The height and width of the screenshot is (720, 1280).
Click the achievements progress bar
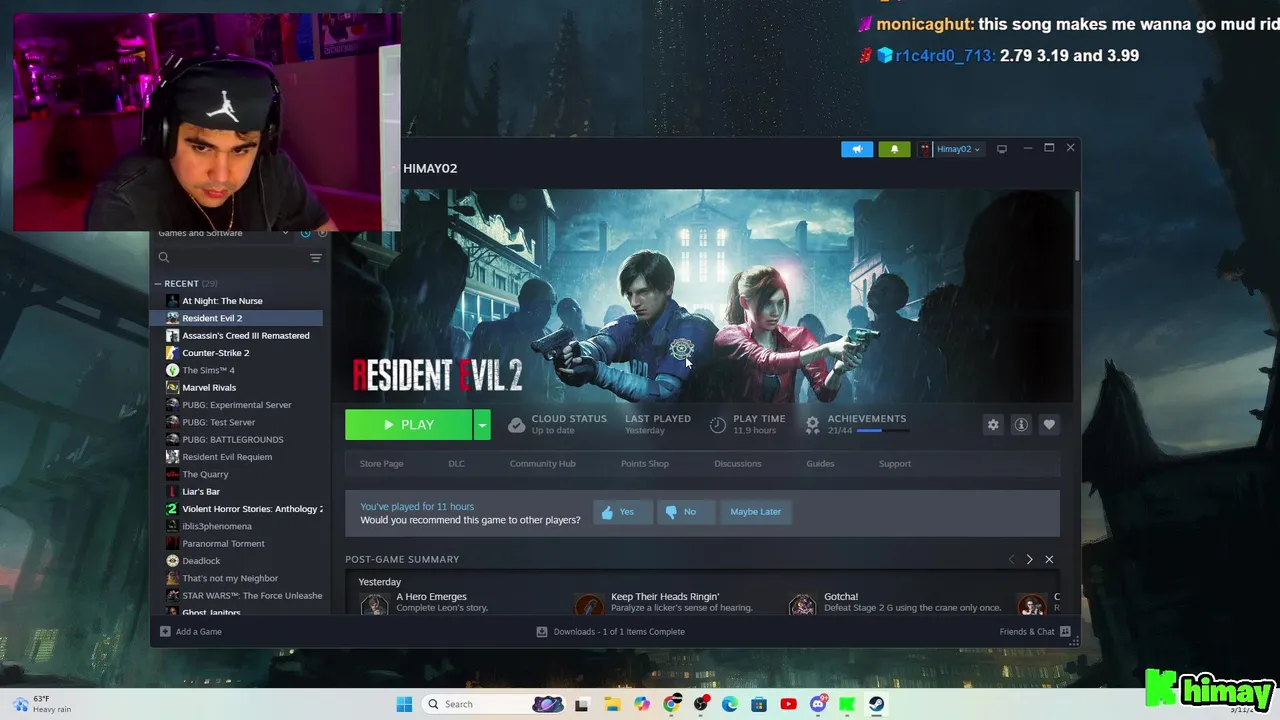883,431
